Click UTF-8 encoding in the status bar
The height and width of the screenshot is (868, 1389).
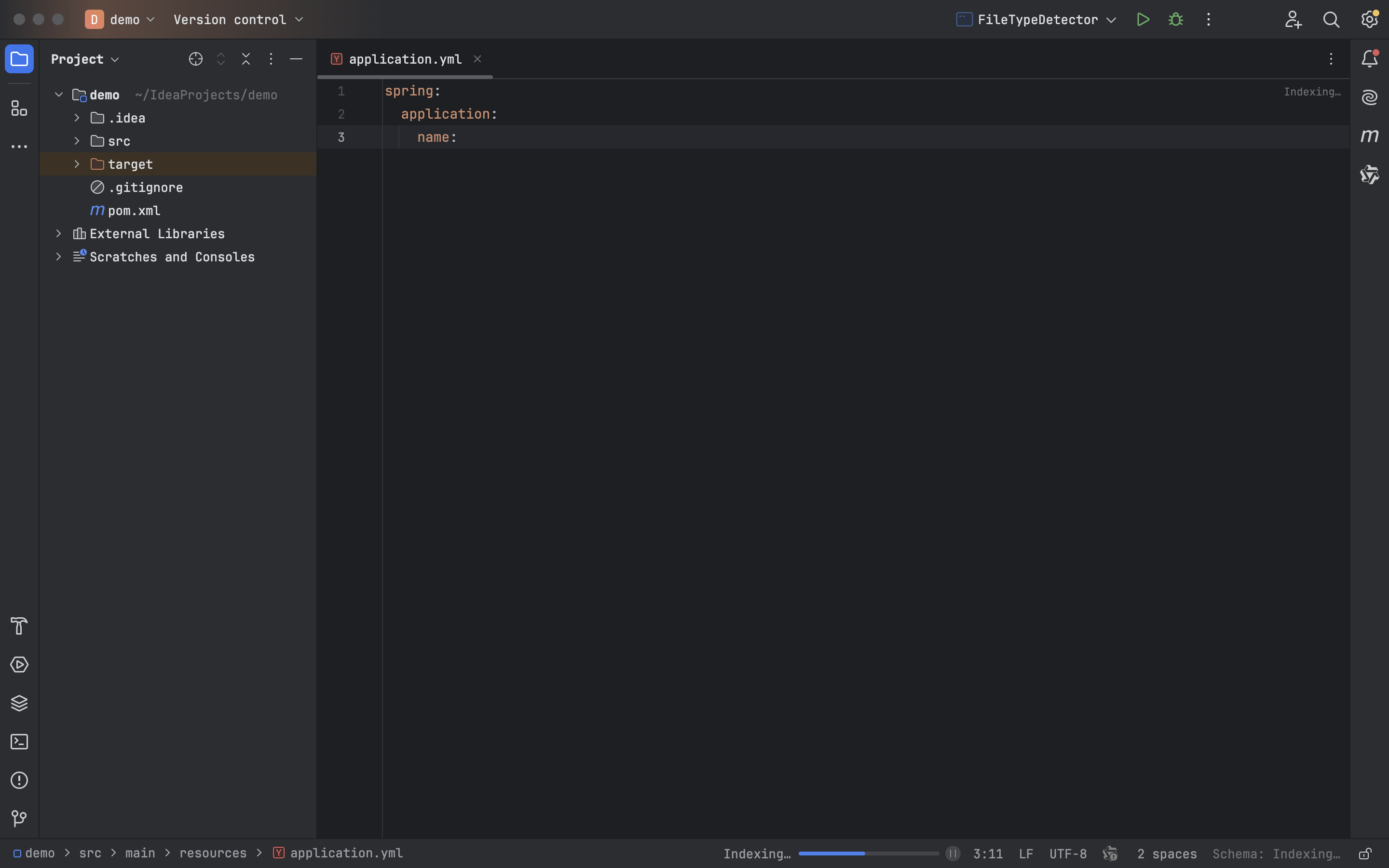pyautogui.click(x=1068, y=854)
